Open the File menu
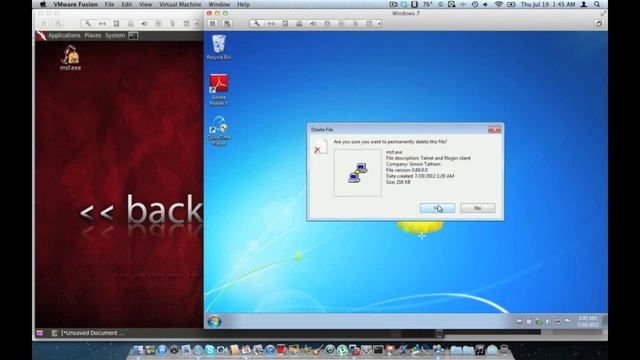The height and width of the screenshot is (360, 640). tap(109, 4)
